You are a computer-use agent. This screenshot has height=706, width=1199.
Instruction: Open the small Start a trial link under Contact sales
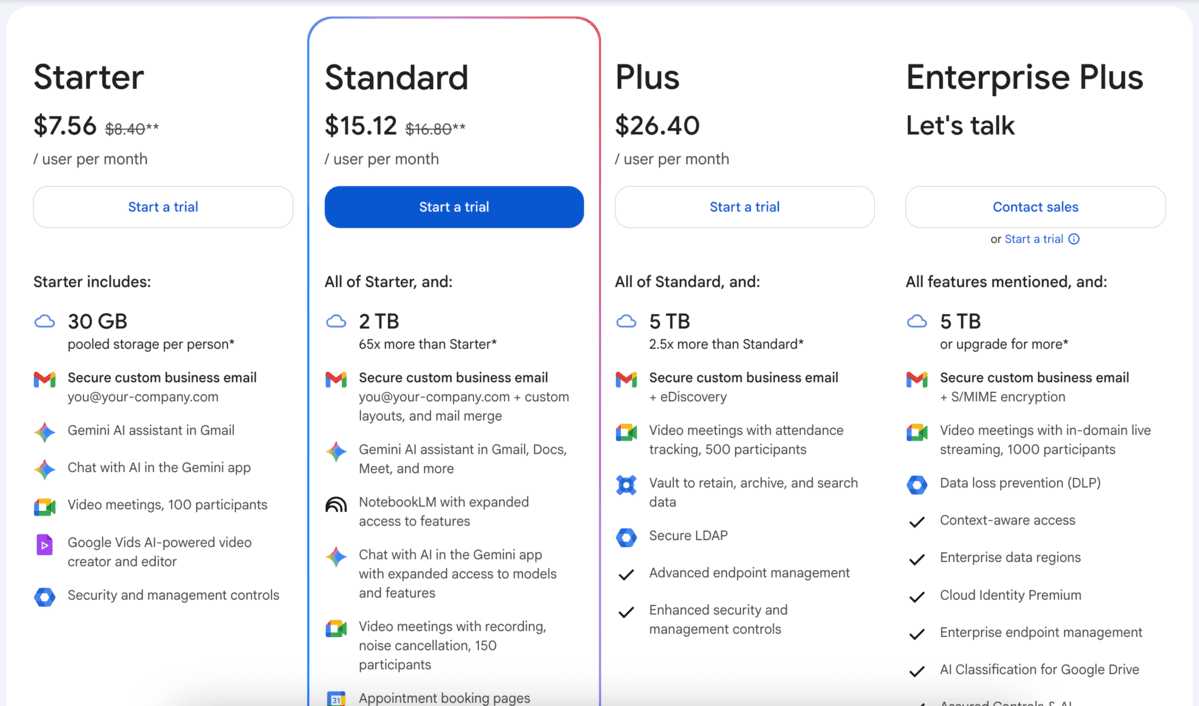point(1033,239)
